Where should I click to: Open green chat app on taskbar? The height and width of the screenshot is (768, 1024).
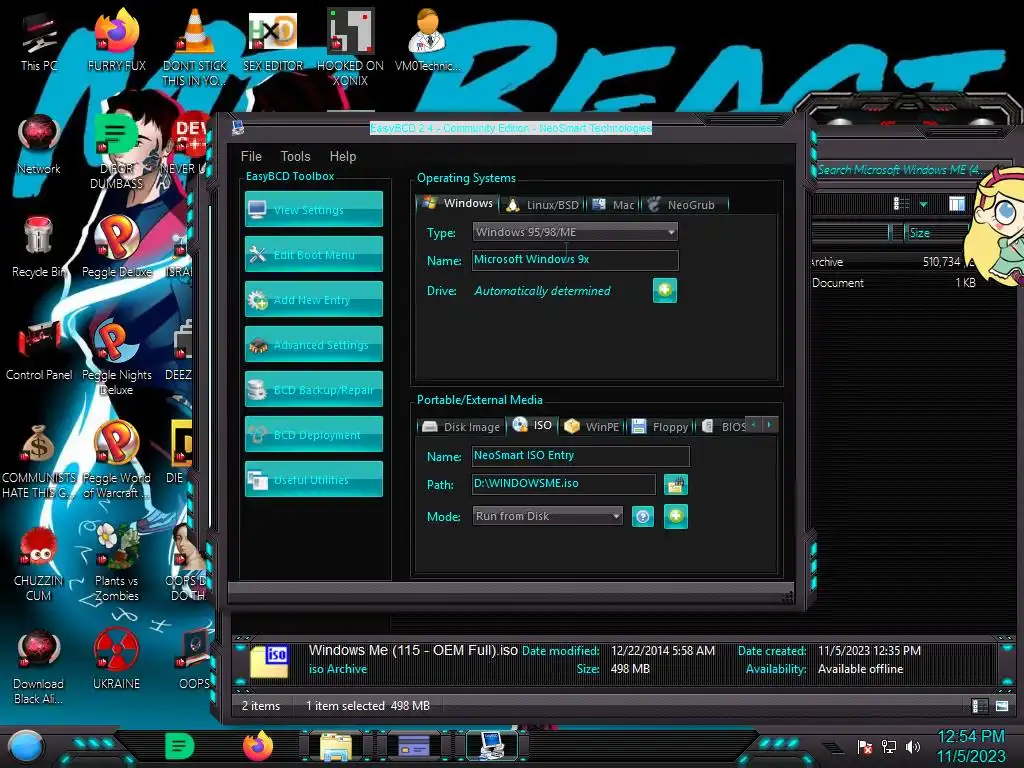pos(180,746)
